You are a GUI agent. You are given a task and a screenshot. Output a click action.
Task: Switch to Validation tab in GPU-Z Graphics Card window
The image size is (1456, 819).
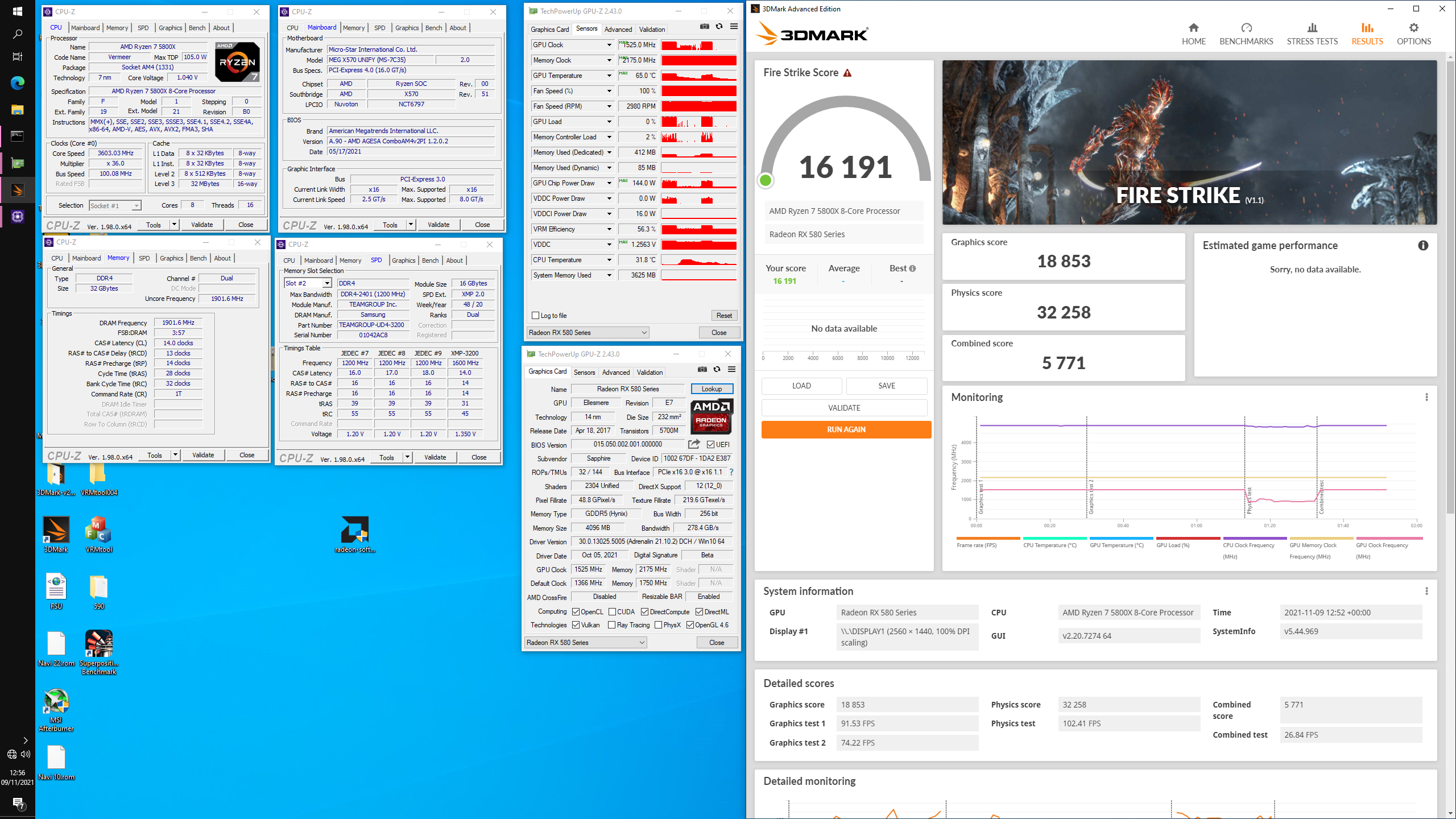point(650,373)
